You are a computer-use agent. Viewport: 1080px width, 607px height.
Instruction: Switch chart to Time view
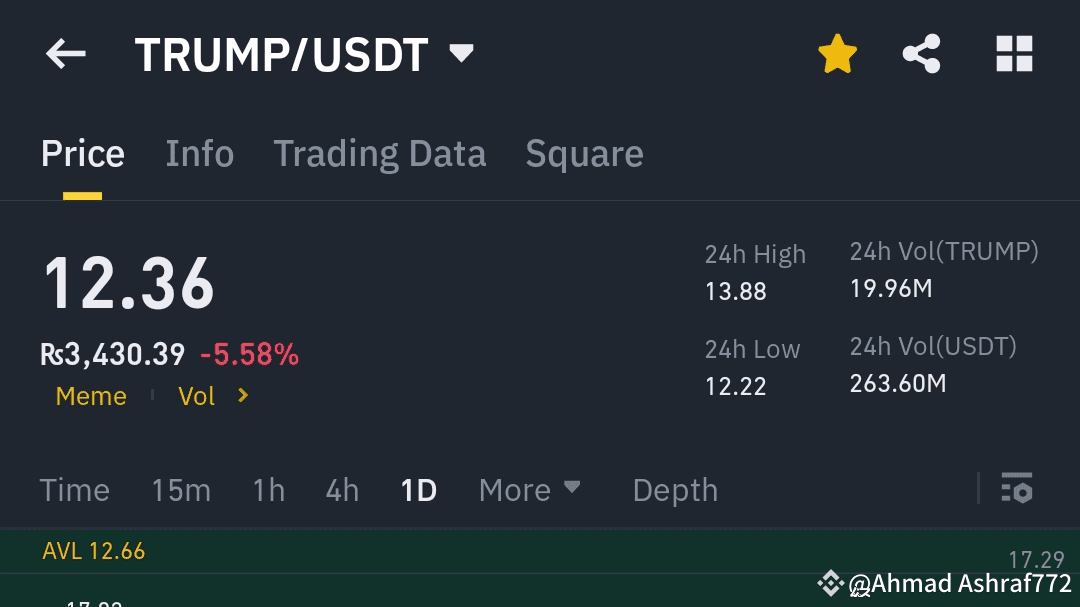coord(74,491)
